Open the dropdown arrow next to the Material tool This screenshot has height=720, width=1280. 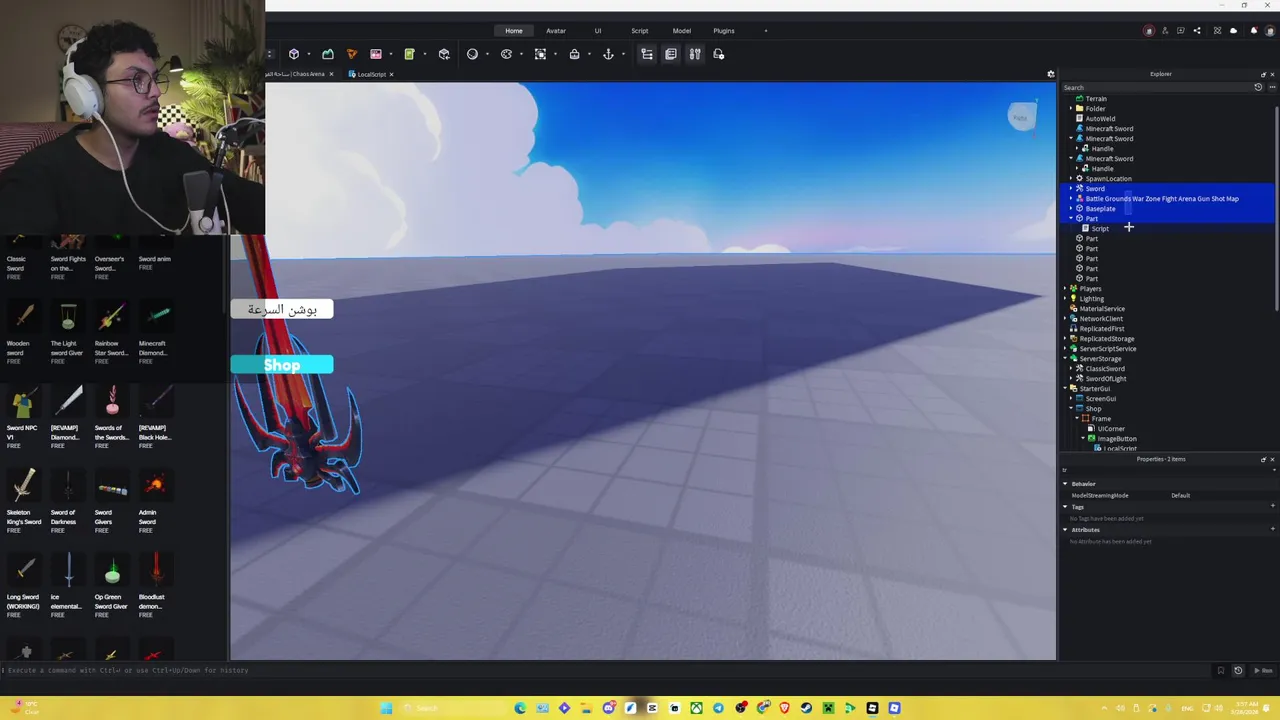(x=487, y=54)
